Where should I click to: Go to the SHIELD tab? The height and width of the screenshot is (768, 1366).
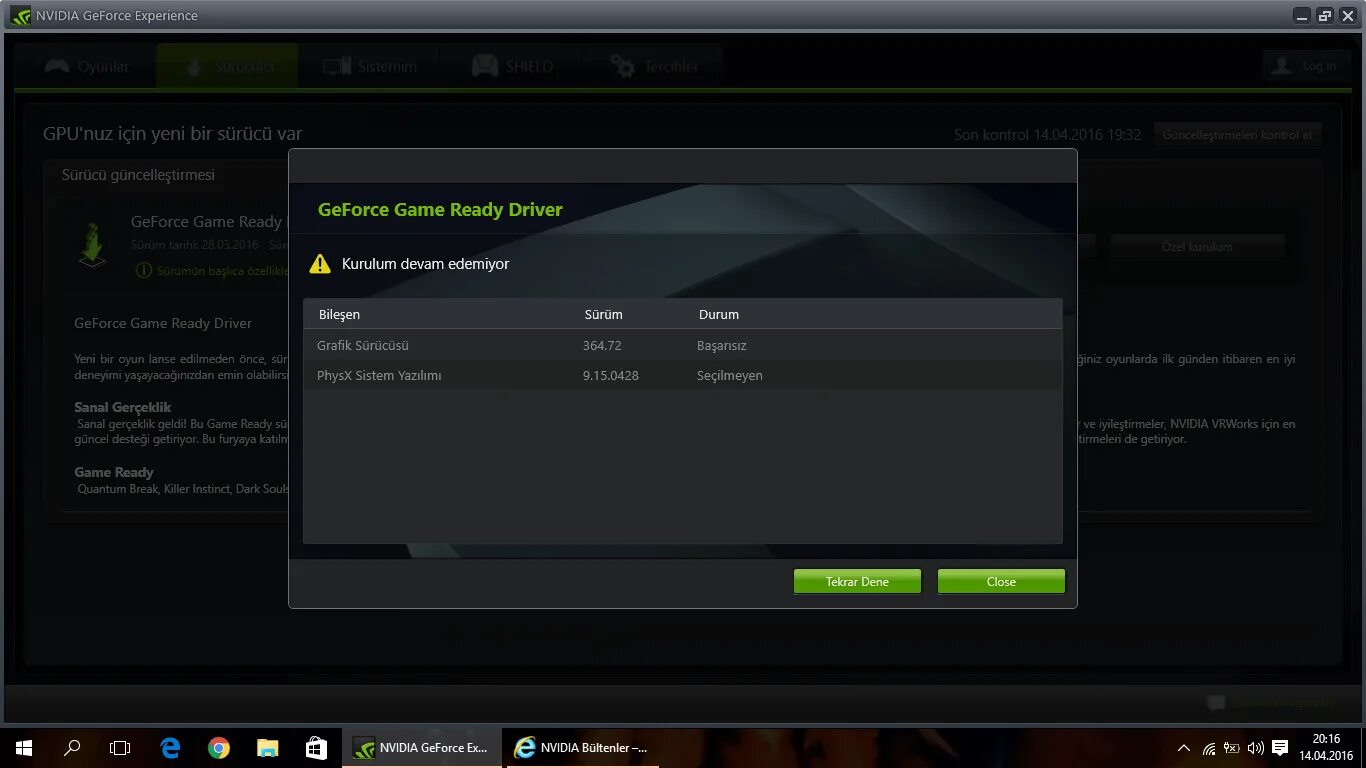pos(511,67)
